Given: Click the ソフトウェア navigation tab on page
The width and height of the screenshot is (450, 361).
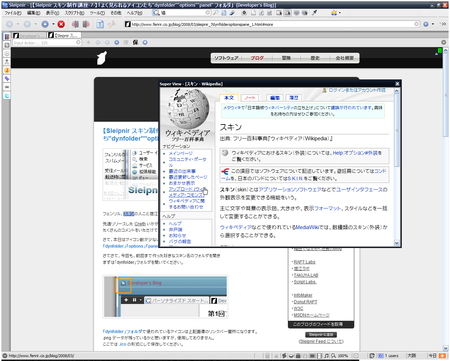Looking at the screenshot, I should [x=226, y=58].
